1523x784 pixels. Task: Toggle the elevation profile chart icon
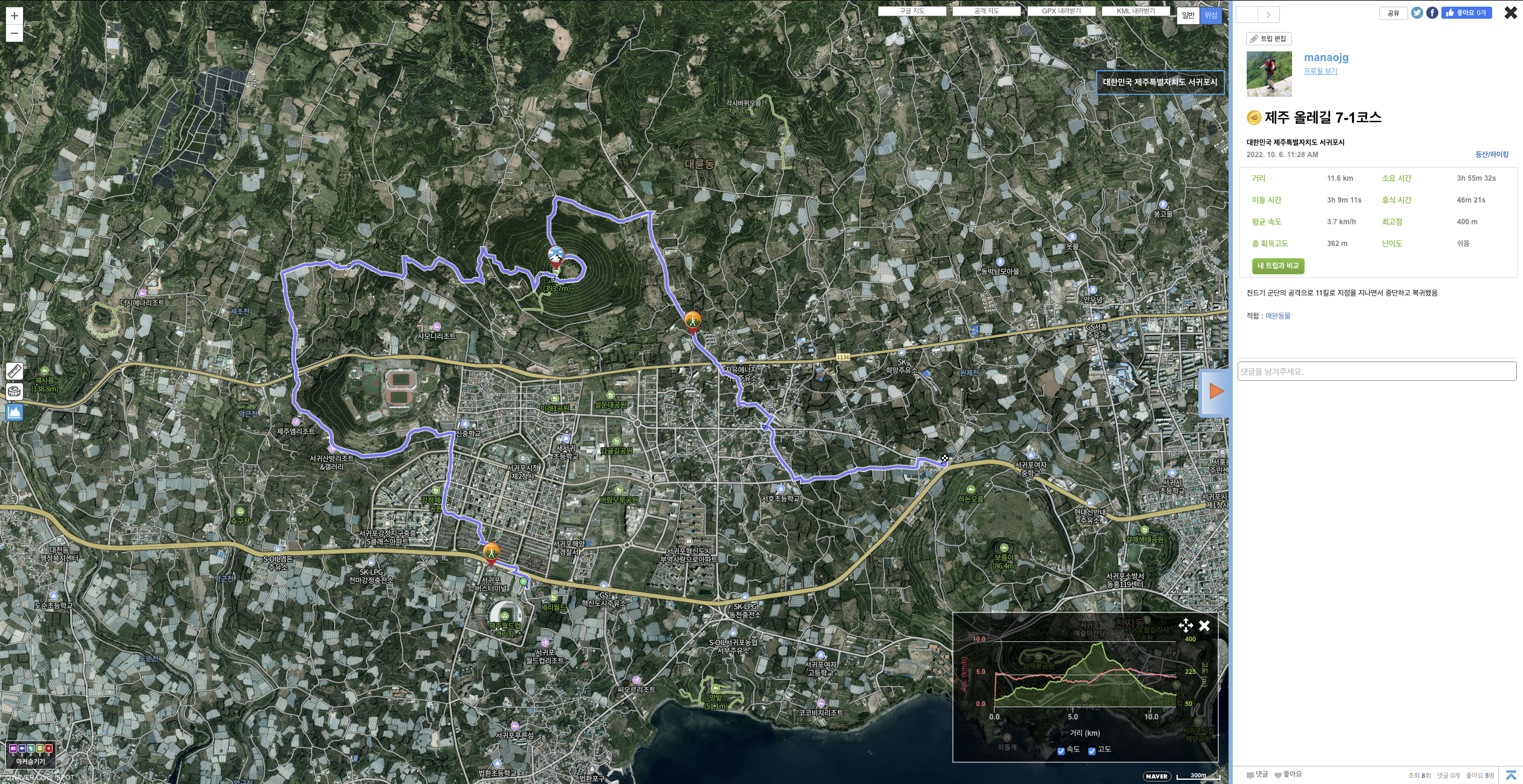(15, 412)
